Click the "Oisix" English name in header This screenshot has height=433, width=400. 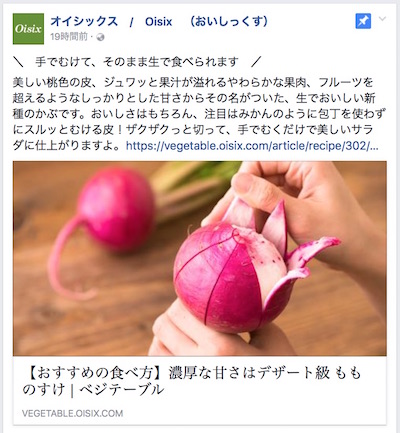coord(159,22)
